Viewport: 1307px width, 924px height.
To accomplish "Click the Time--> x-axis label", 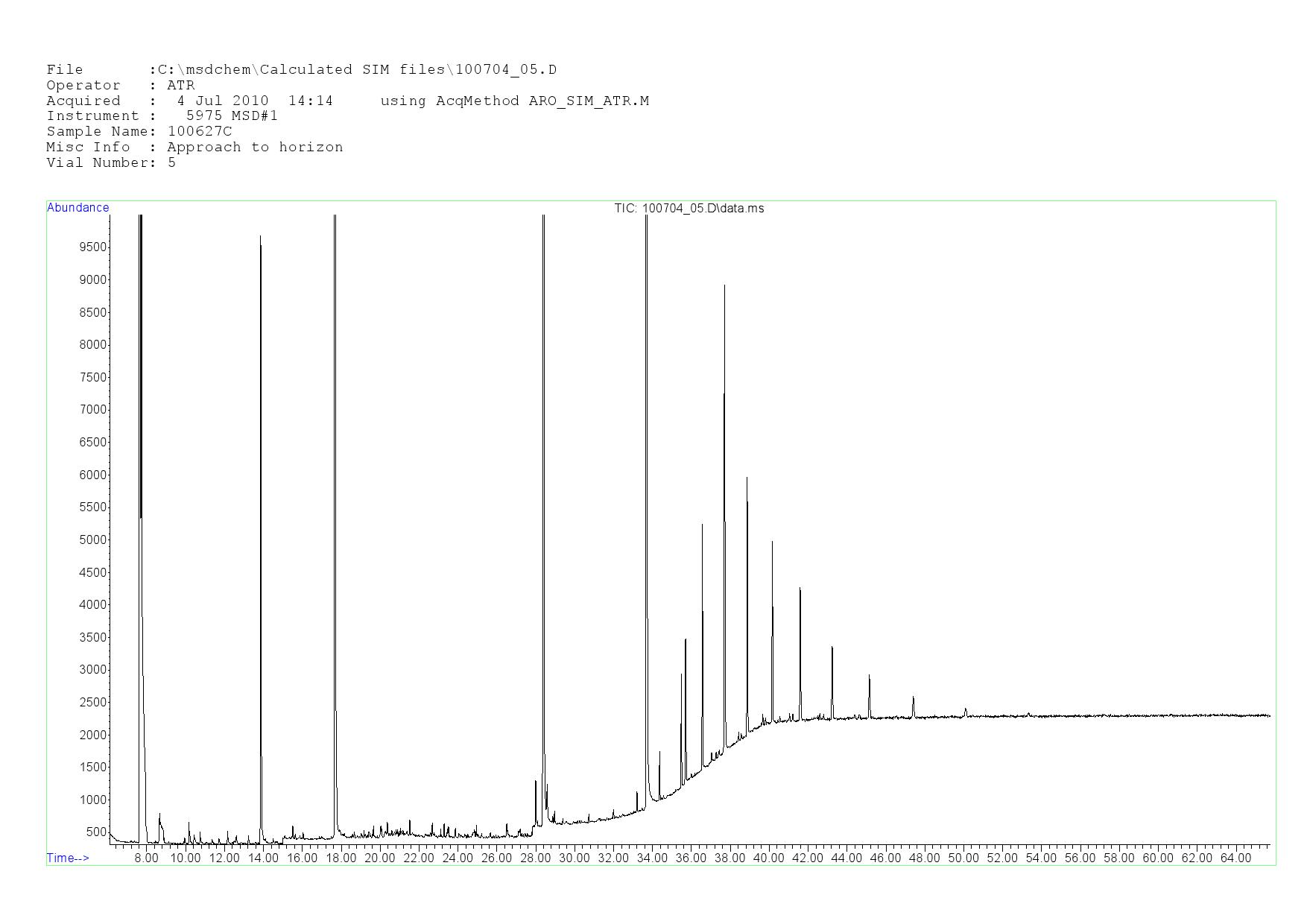I will [68, 858].
